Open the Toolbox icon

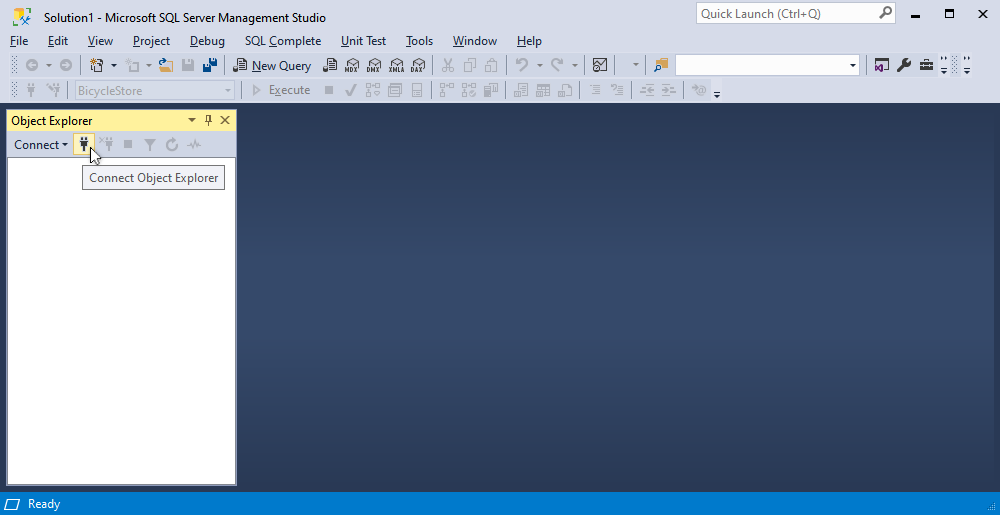click(x=926, y=65)
